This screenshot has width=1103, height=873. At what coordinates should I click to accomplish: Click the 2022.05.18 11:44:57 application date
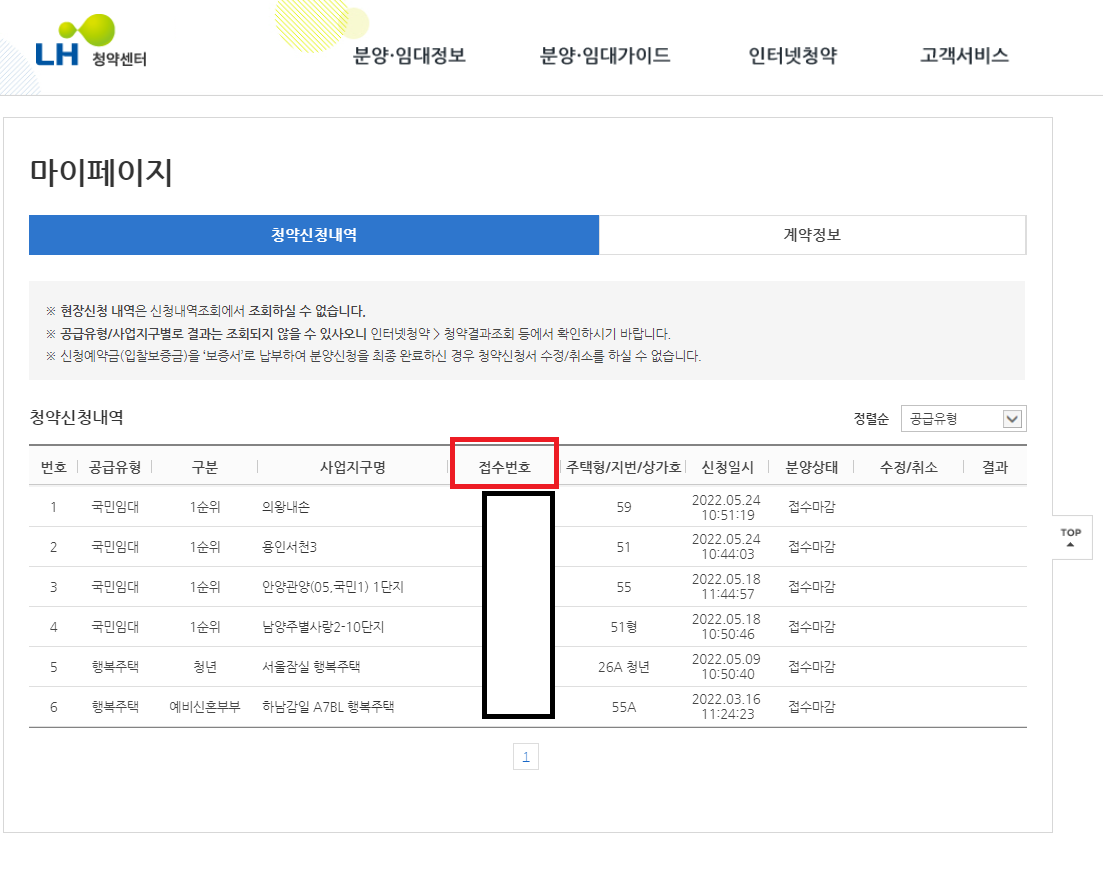(x=727, y=587)
